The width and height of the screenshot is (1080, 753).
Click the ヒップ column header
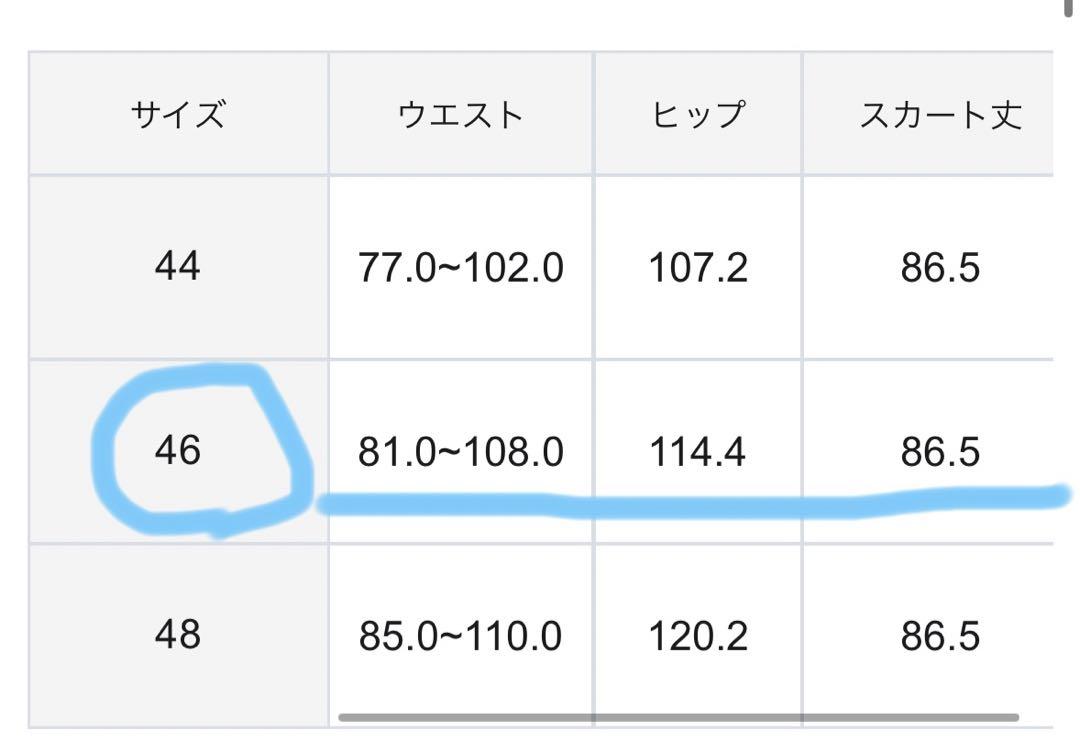[x=698, y=114]
